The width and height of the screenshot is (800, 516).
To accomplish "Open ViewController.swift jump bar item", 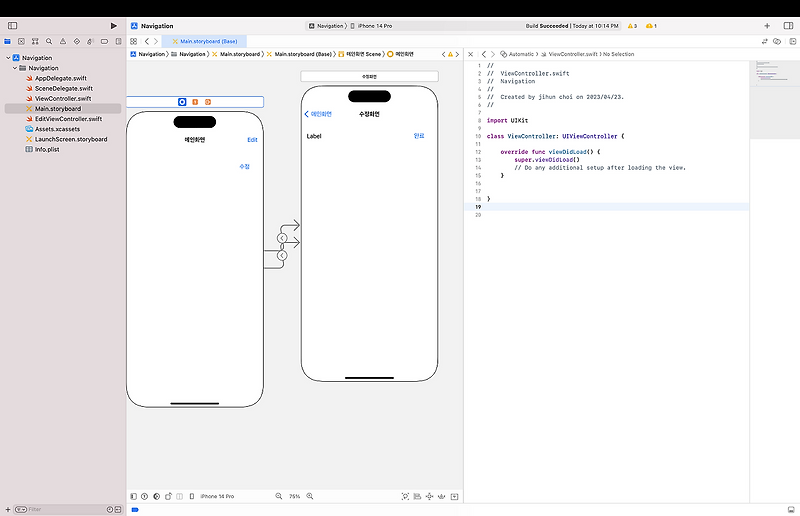I will click(x=568, y=54).
